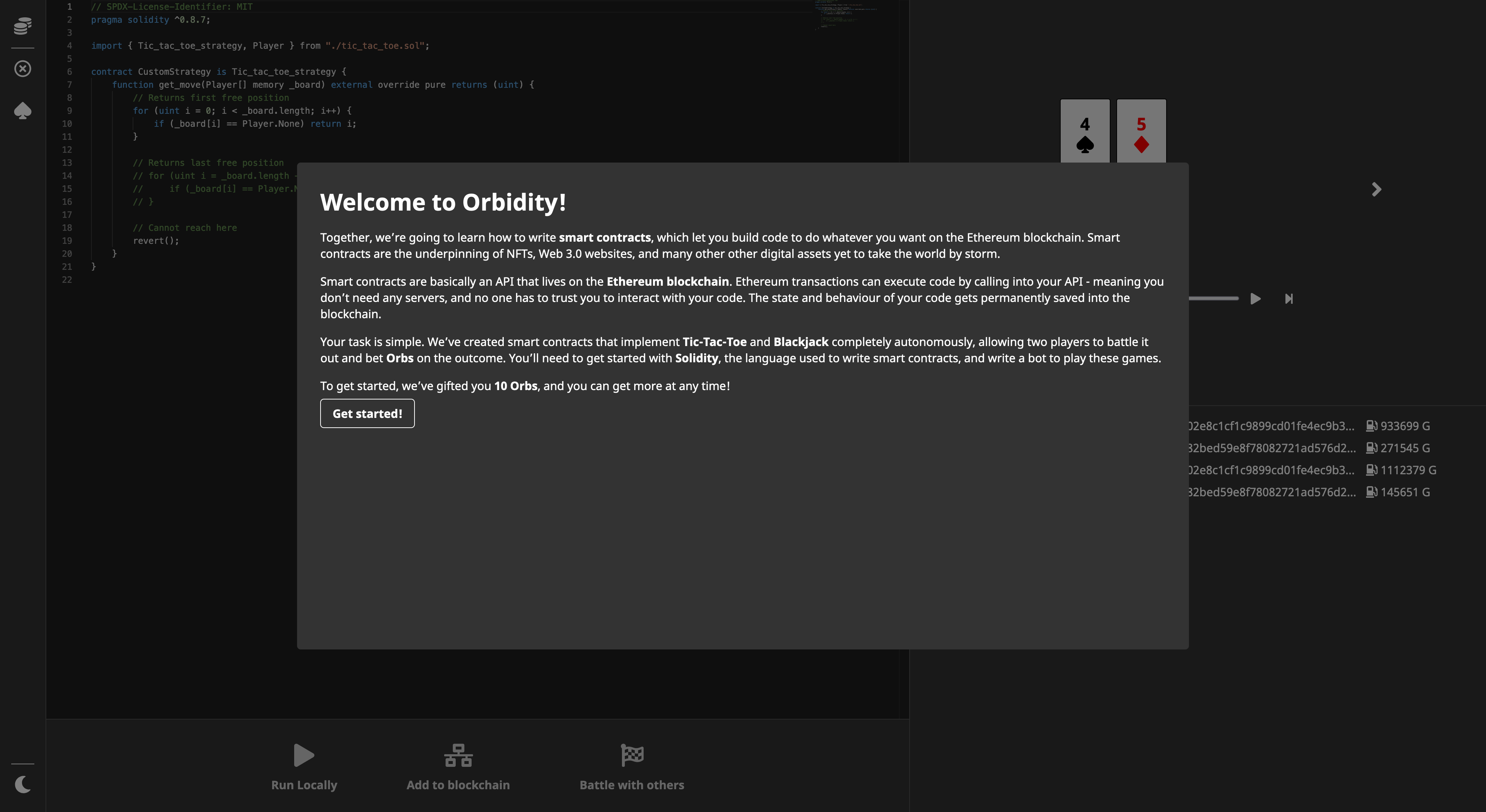
Task: Open transaction row with 933699 G gas
Action: pyautogui.click(x=1310, y=426)
